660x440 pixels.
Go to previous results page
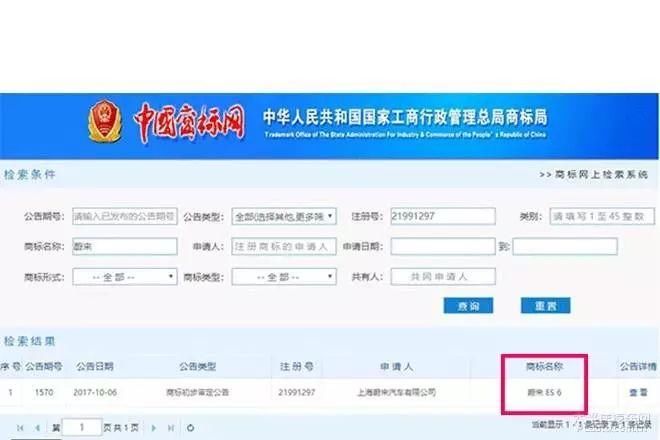(37, 428)
